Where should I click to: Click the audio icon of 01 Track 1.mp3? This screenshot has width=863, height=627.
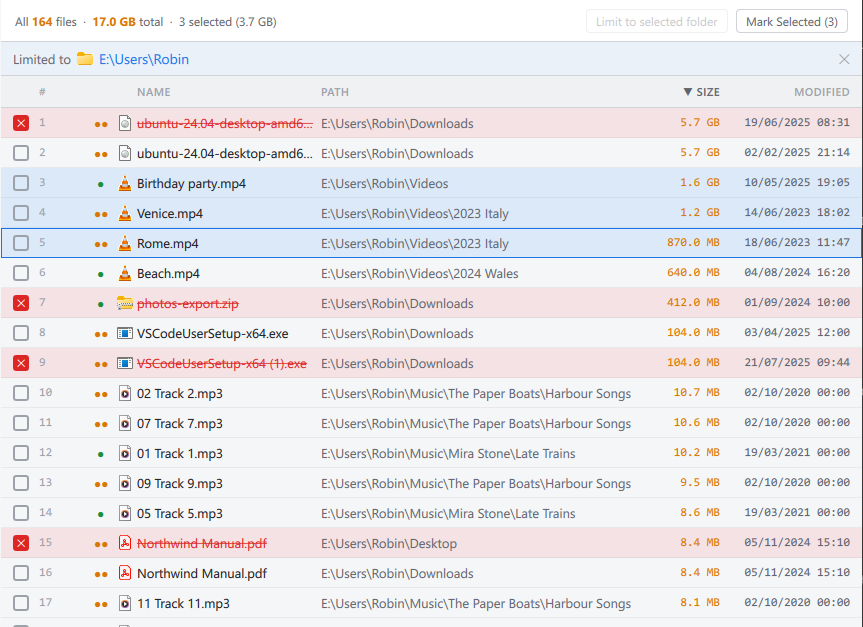click(x=125, y=453)
